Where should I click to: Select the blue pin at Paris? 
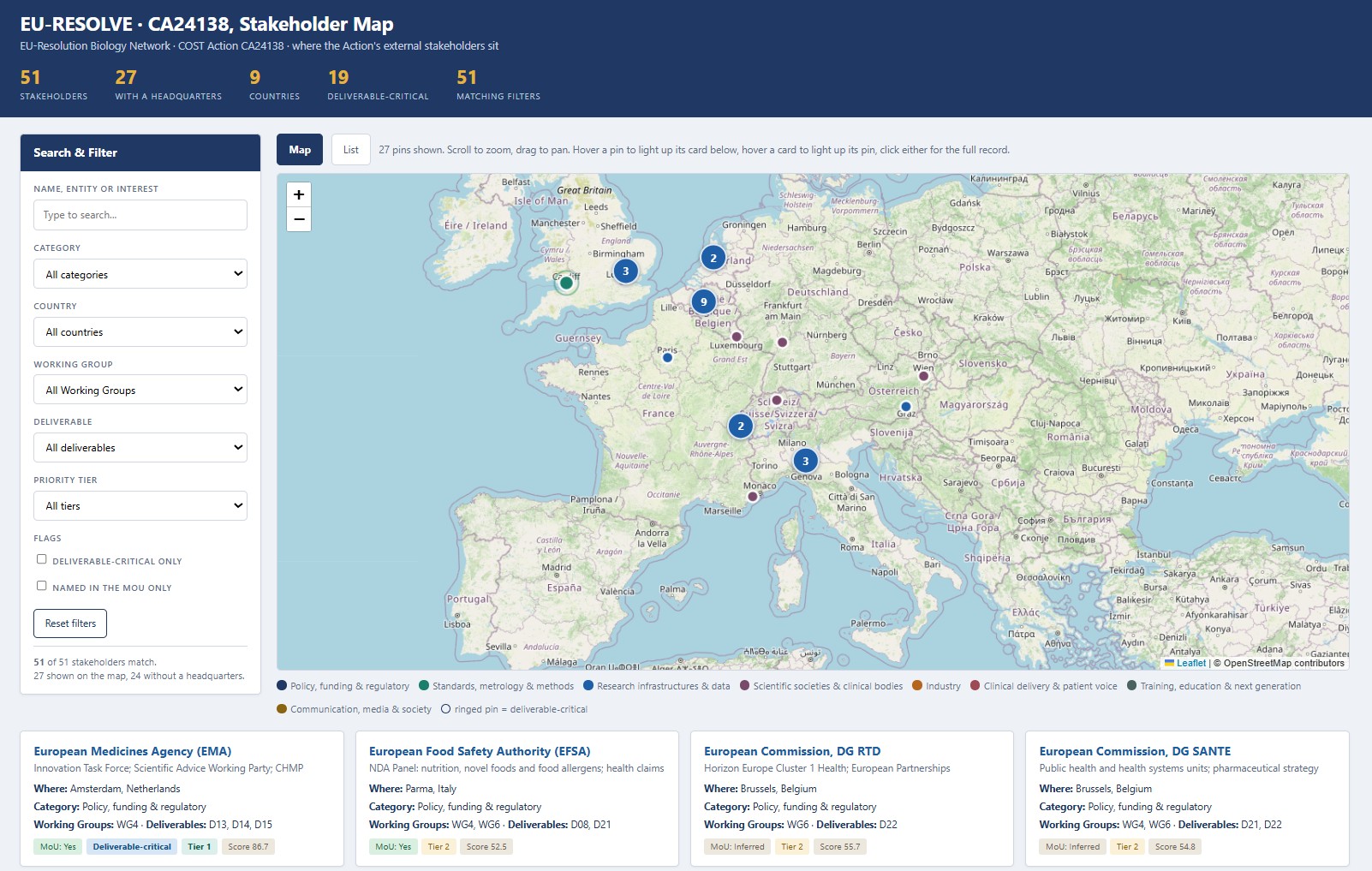click(x=668, y=358)
